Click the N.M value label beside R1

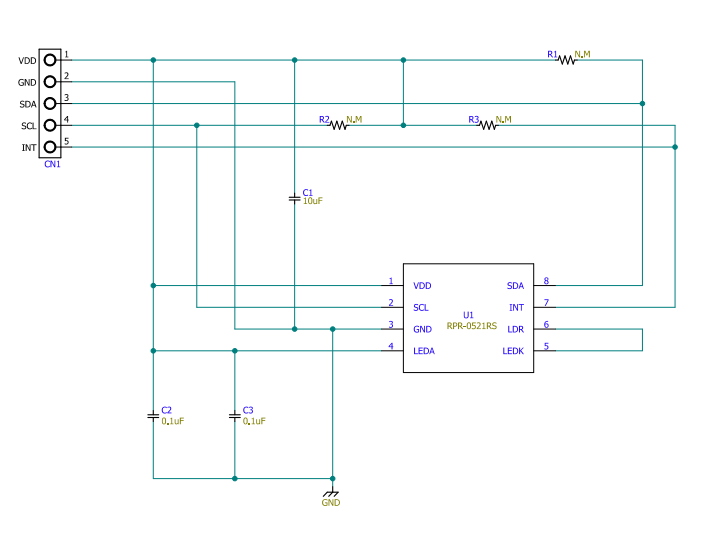[x=582, y=54]
